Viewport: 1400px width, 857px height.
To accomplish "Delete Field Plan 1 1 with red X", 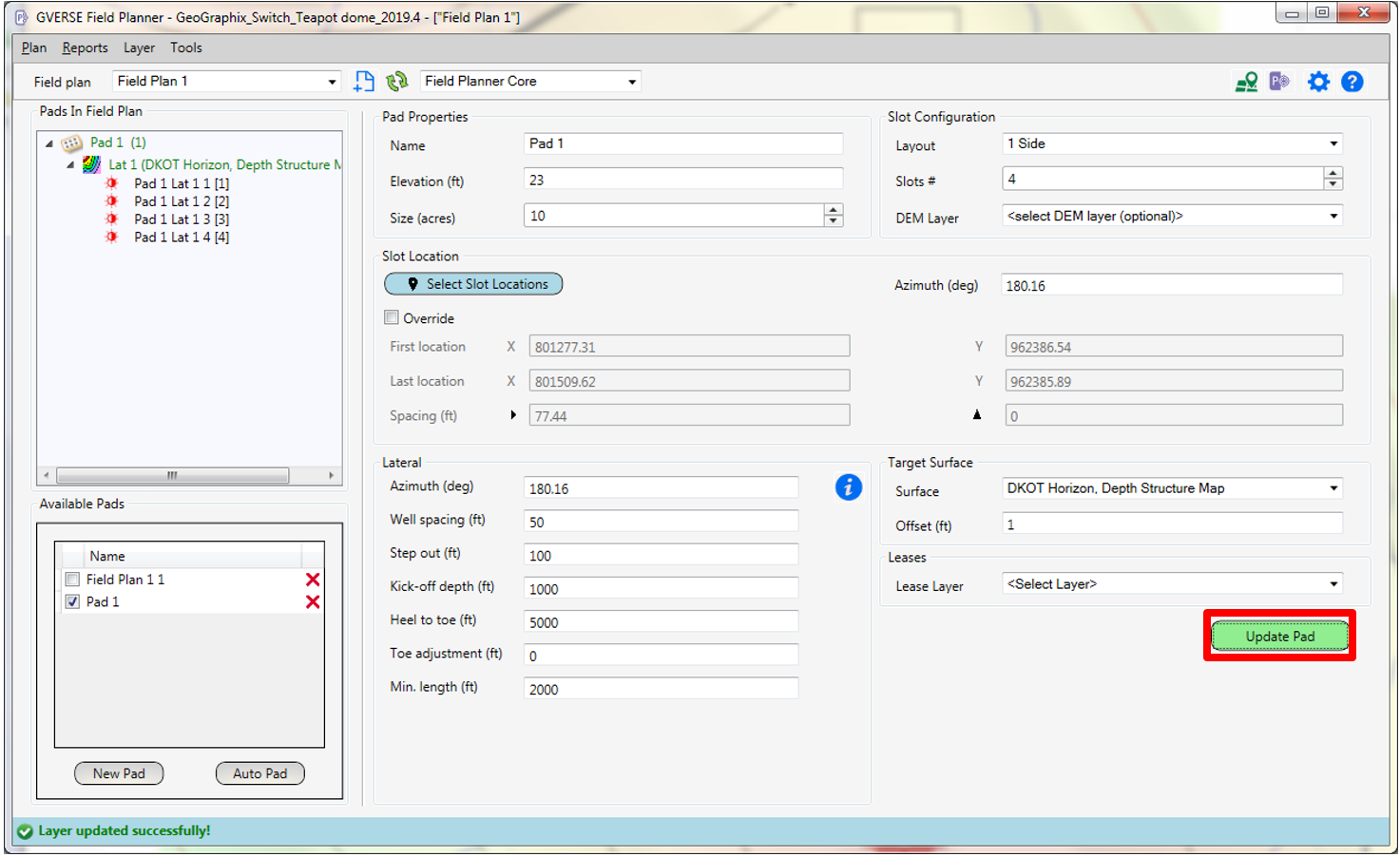I will click(313, 580).
